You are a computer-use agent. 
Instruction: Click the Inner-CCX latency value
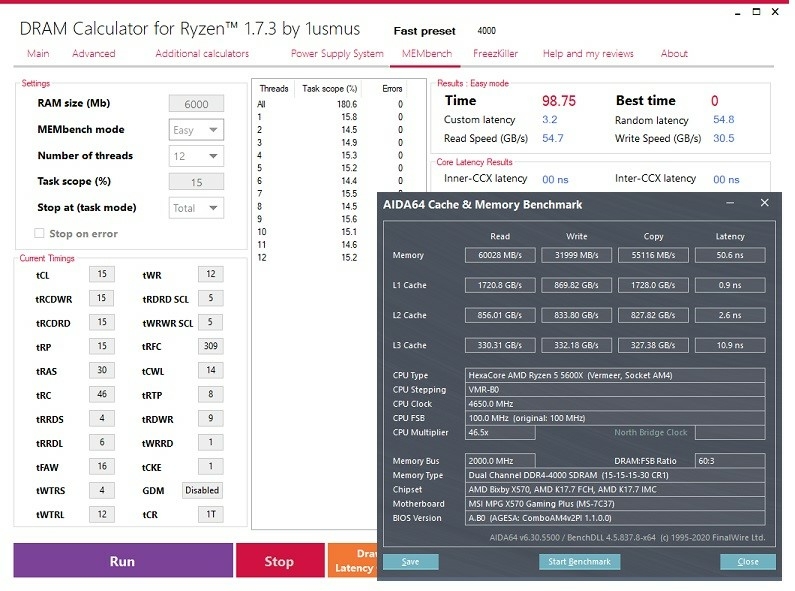555,179
